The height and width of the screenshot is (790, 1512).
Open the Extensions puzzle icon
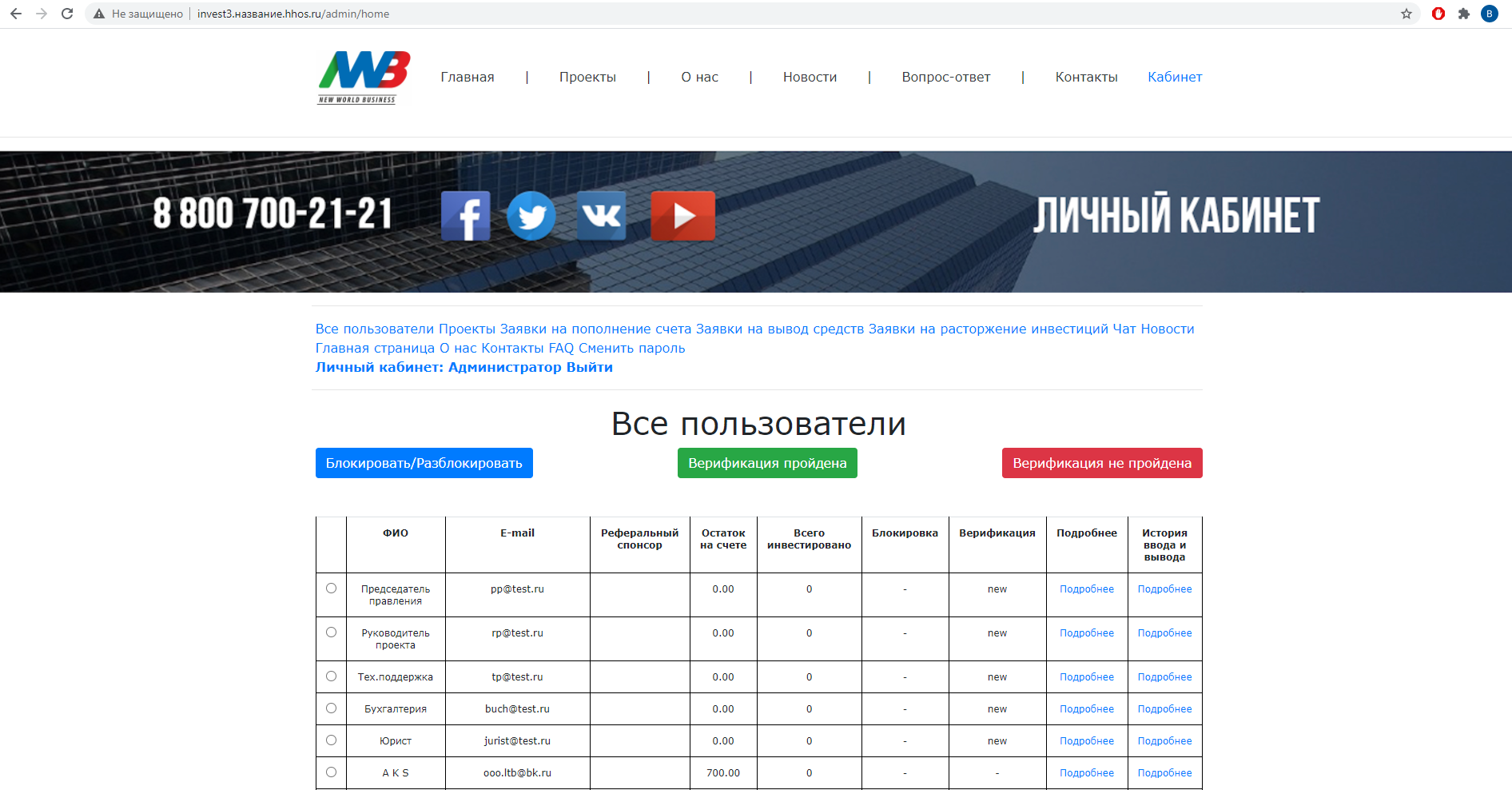click(x=1464, y=14)
